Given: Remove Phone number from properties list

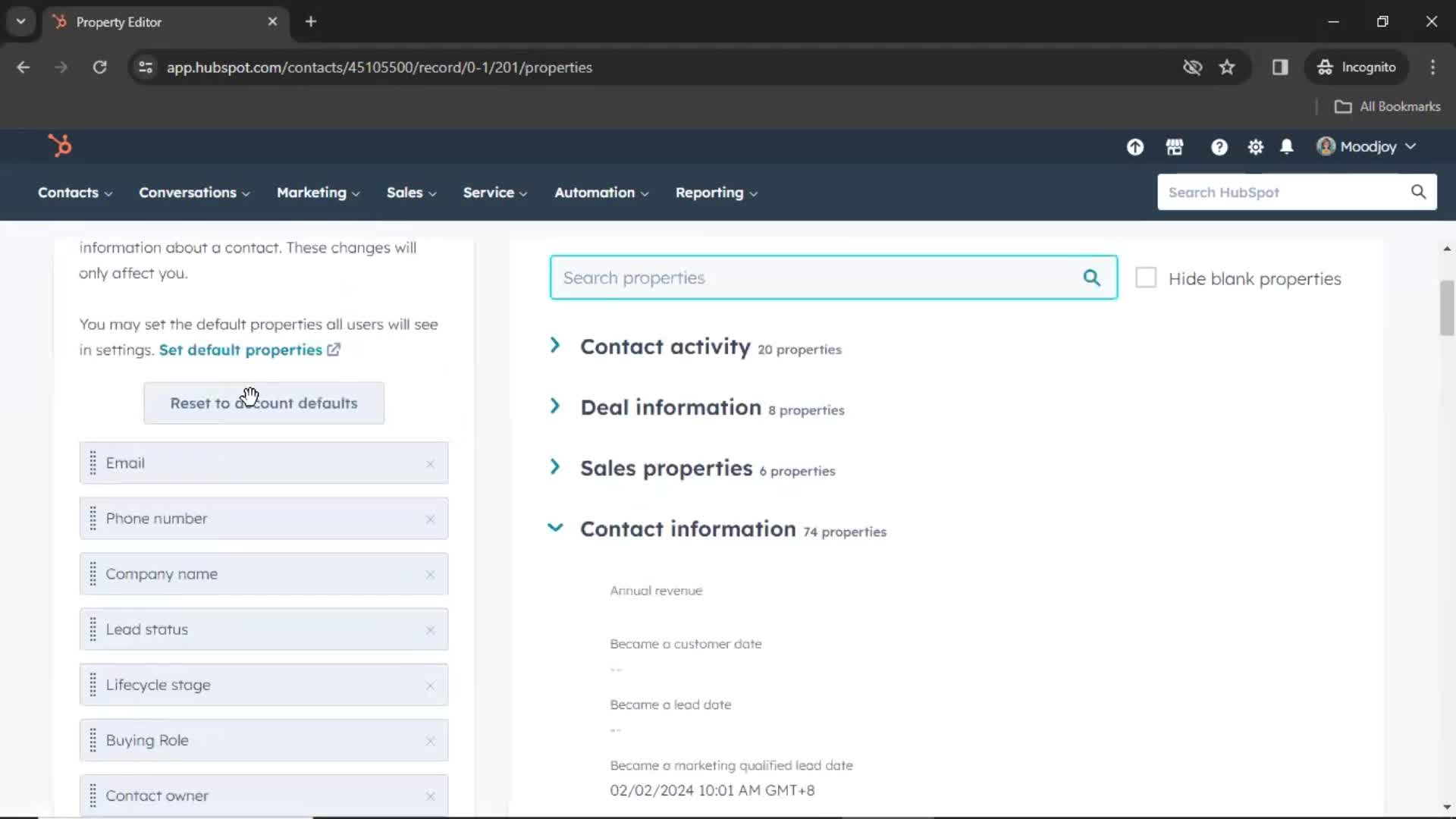Looking at the screenshot, I should (x=429, y=518).
